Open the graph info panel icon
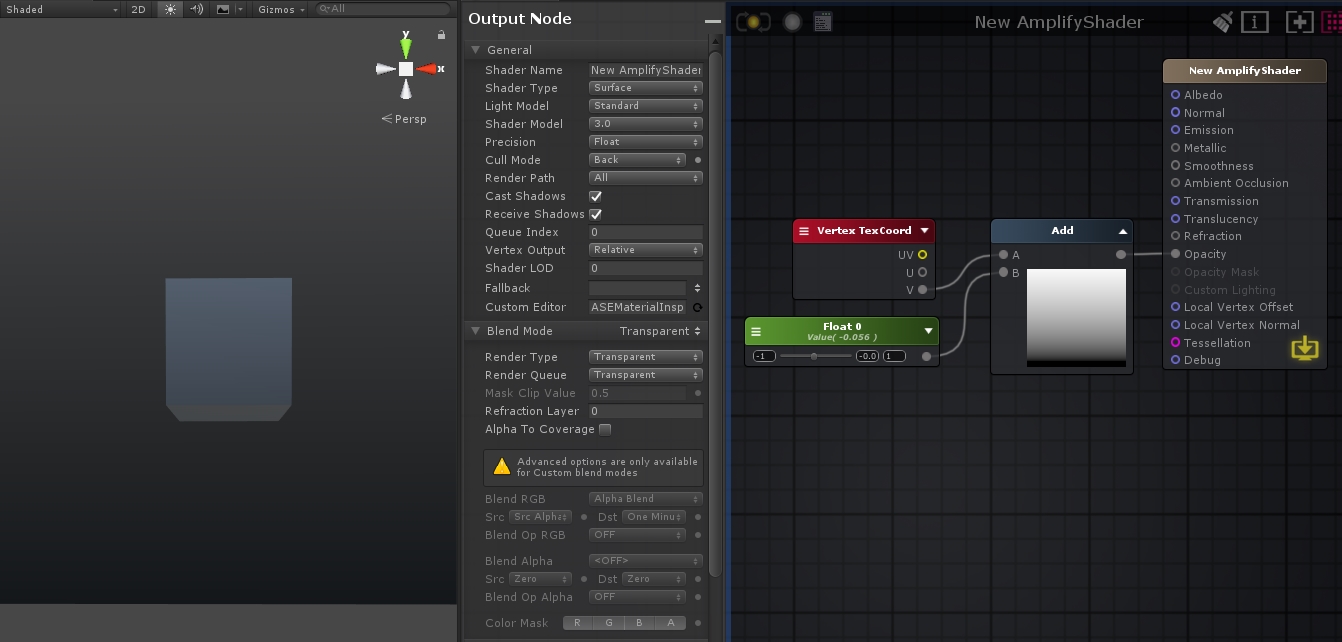Viewport: 1342px width, 642px height. [x=1254, y=21]
